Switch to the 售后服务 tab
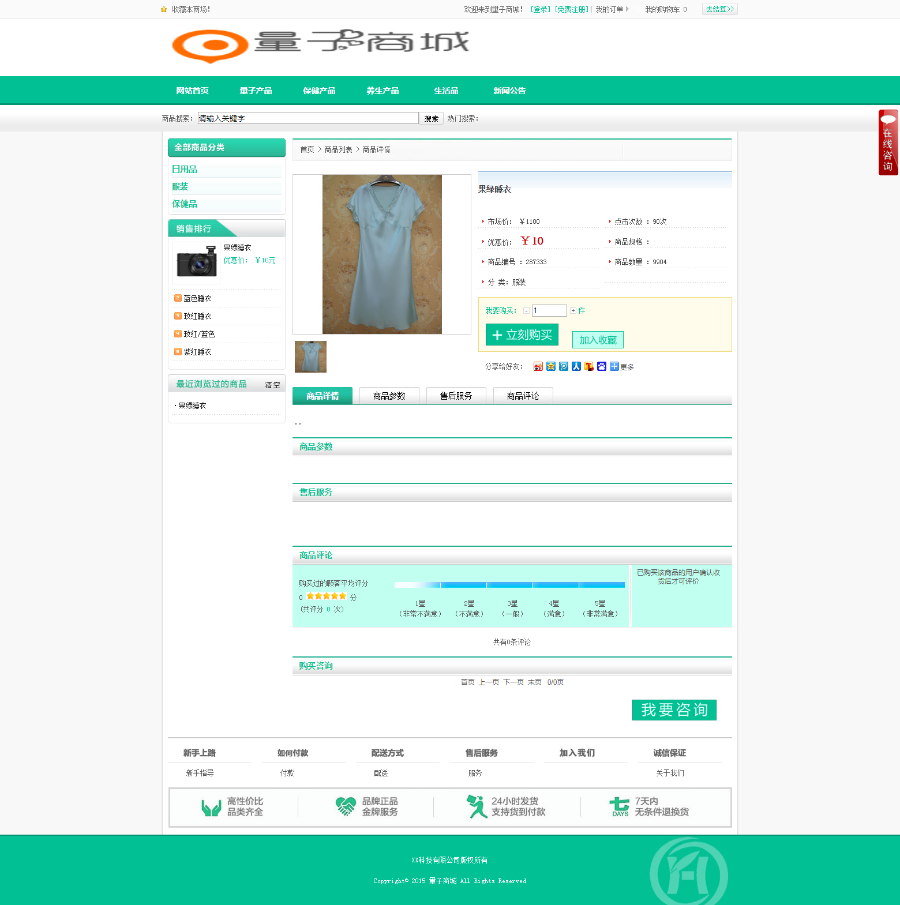 (456, 396)
